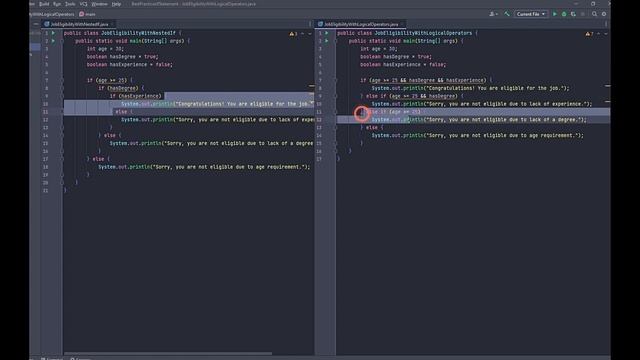Image resolution: width=640 pixels, height=360 pixels.
Task: Open the user account icon menu
Action: [493, 14]
